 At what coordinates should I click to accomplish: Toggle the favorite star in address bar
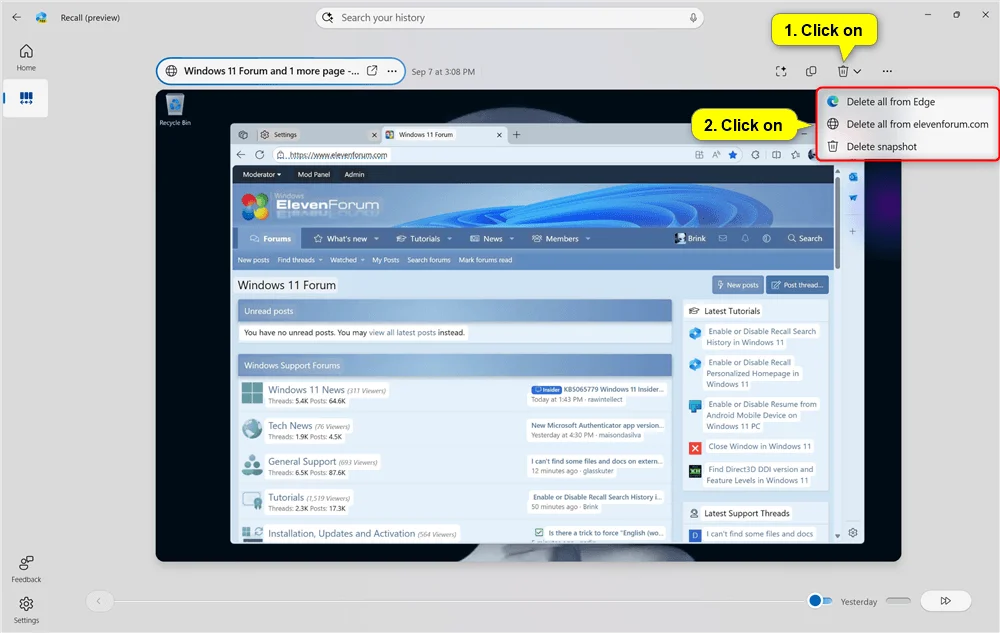(x=733, y=154)
